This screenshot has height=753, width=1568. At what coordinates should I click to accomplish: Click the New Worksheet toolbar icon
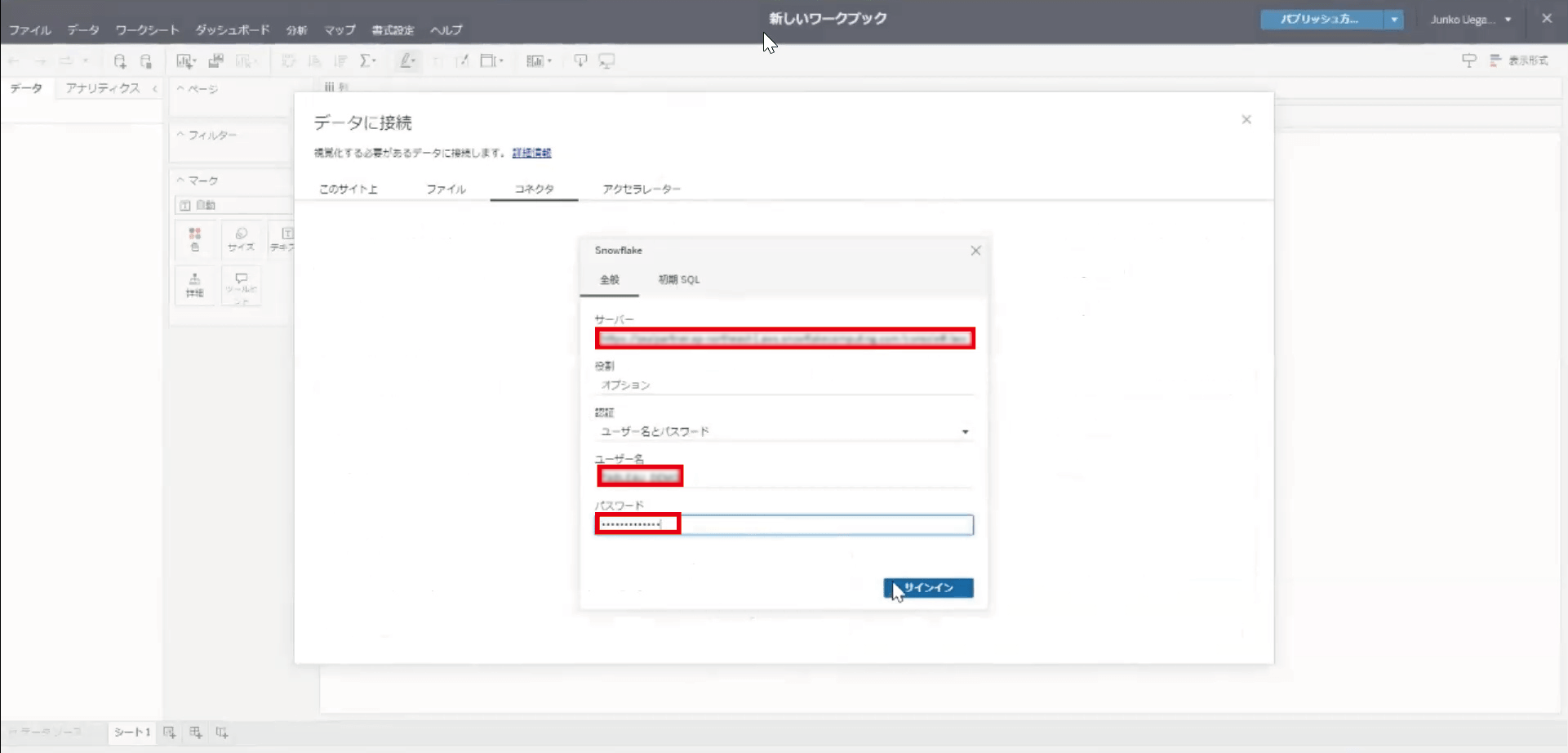click(184, 61)
